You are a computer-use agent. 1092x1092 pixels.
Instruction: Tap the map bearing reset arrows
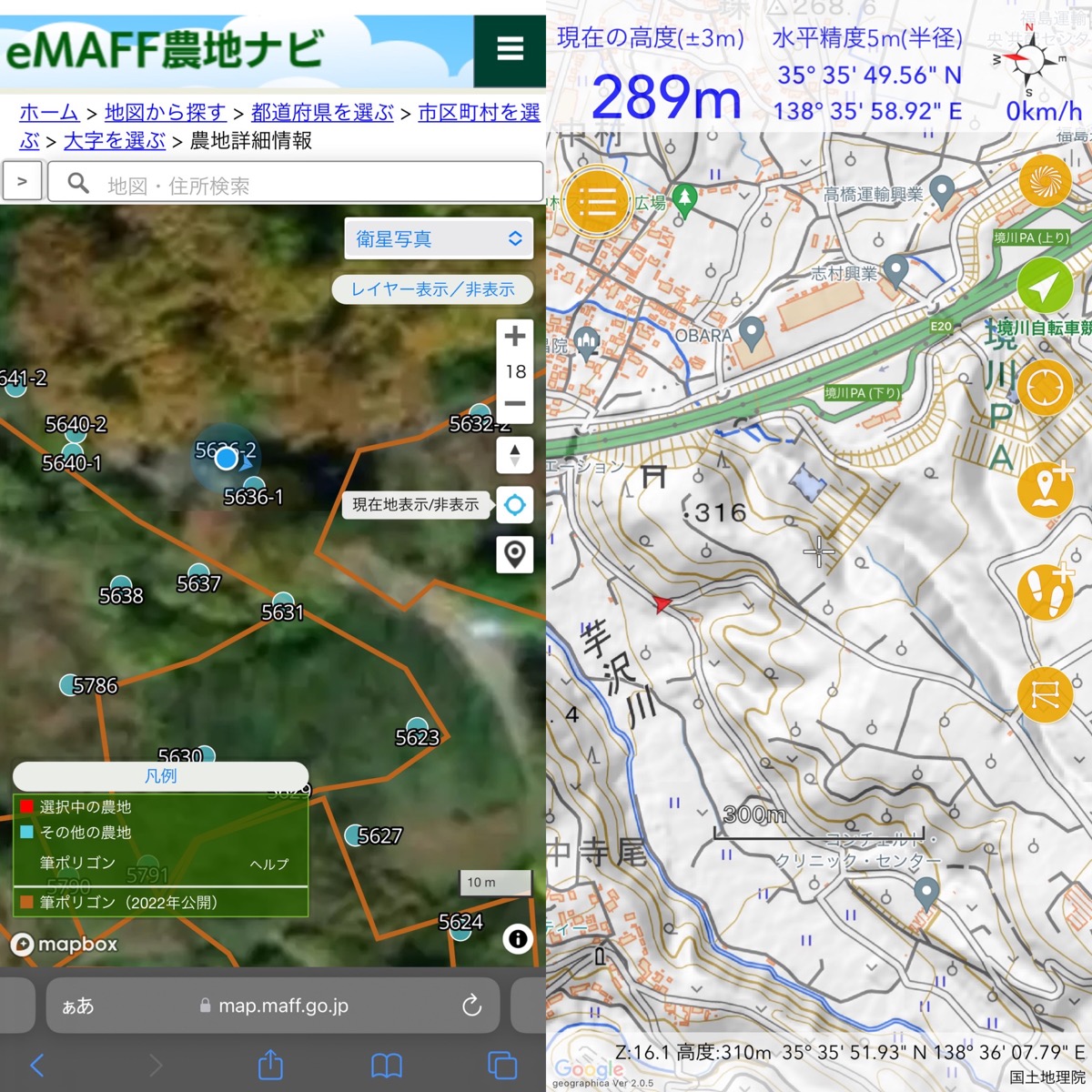515,455
